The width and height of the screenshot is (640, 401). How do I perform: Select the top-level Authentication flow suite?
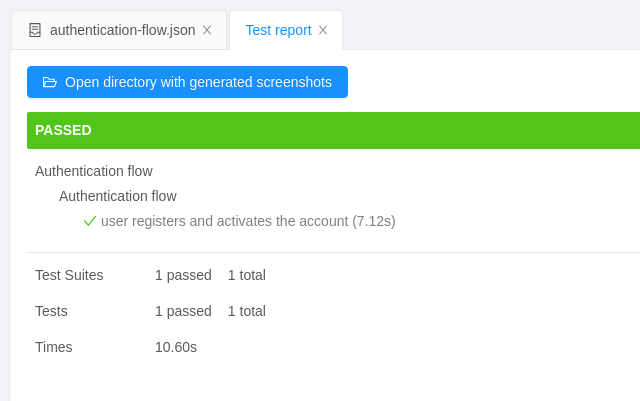94,171
